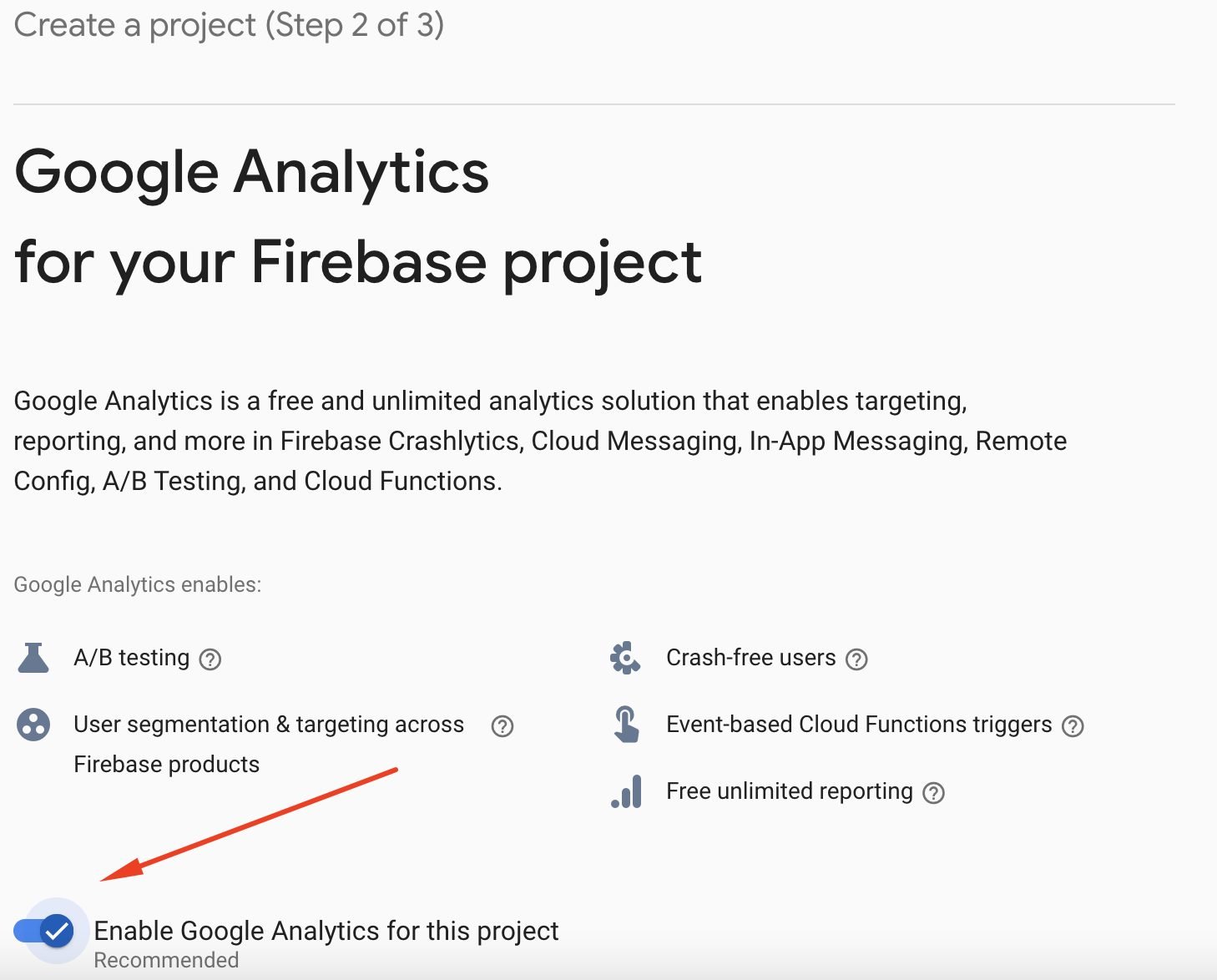The width and height of the screenshot is (1217, 980).
Task: Click the A/B testing flask icon
Action: (33, 659)
